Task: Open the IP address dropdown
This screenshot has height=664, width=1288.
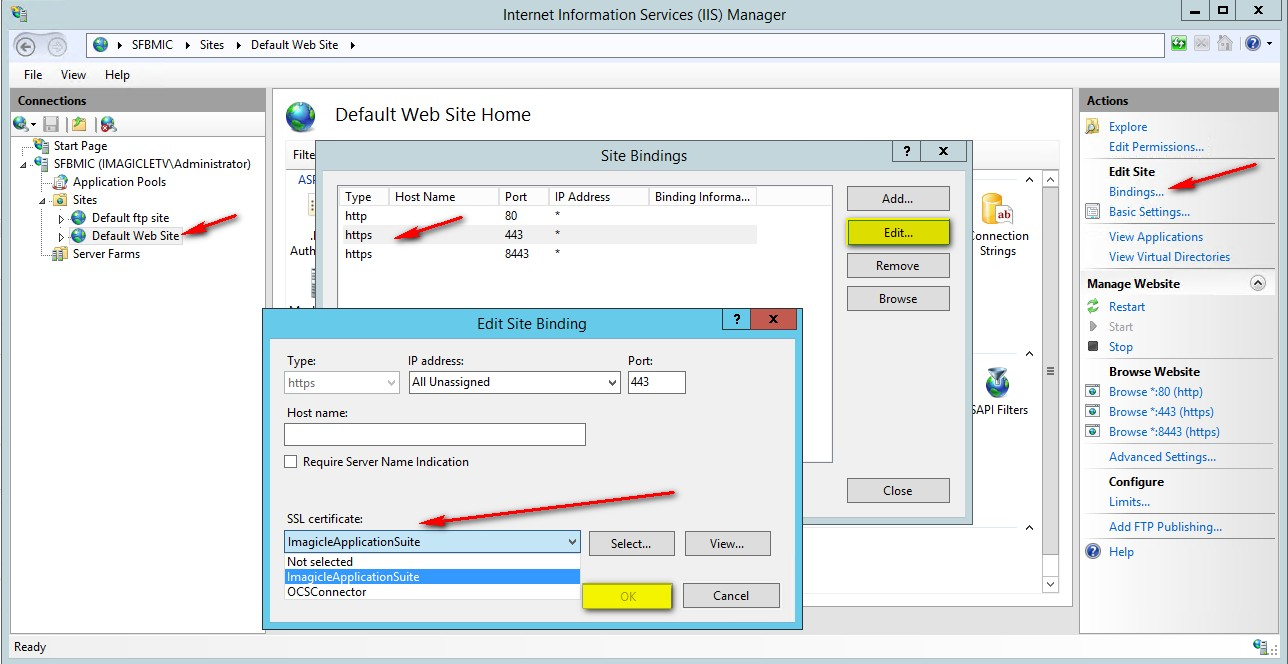Action: pos(612,382)
